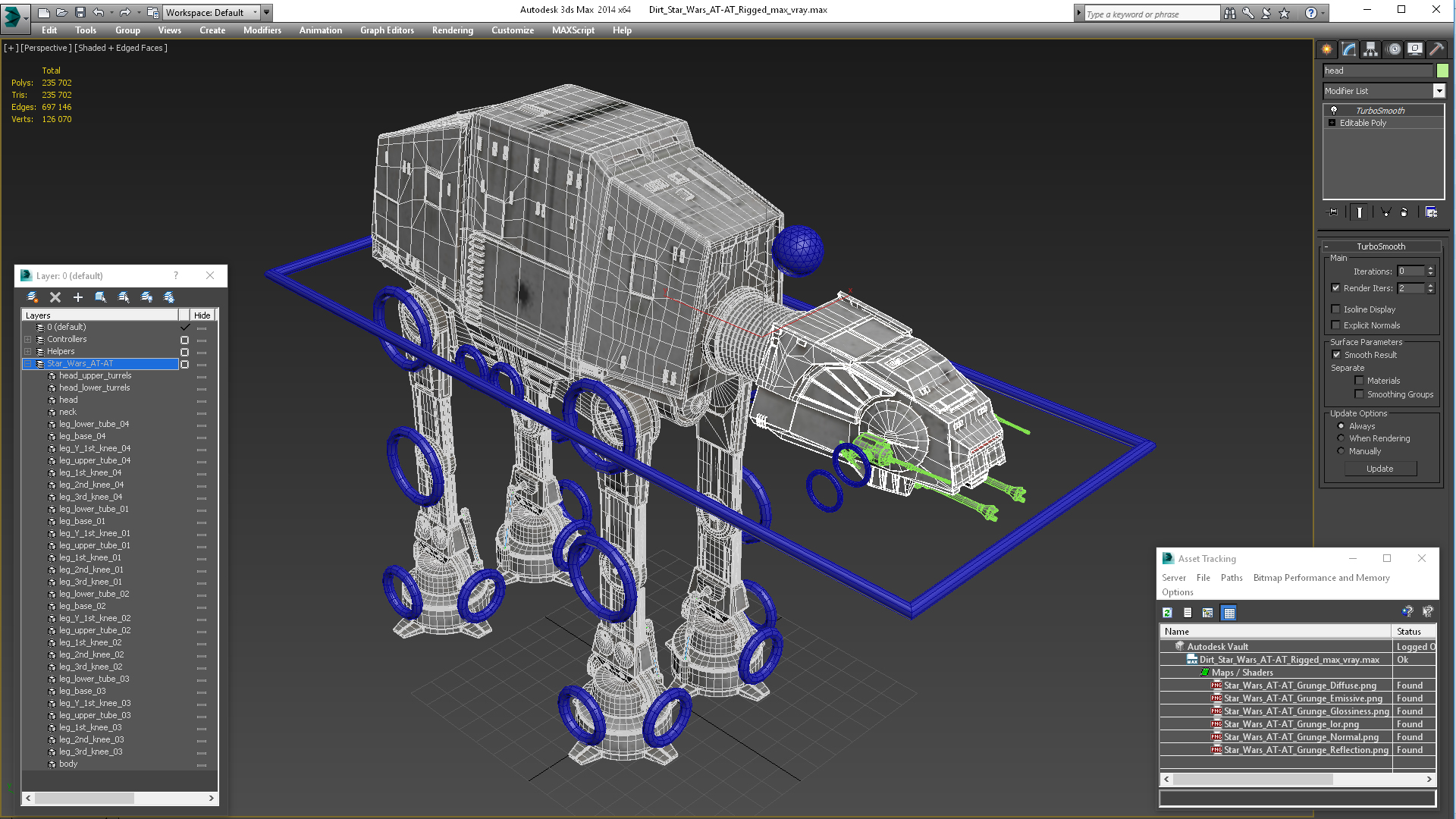The height and width of the screenshot is (819, 1456).
Task: Open the Hierarchy command panel tab
Action: [1370, 49]
